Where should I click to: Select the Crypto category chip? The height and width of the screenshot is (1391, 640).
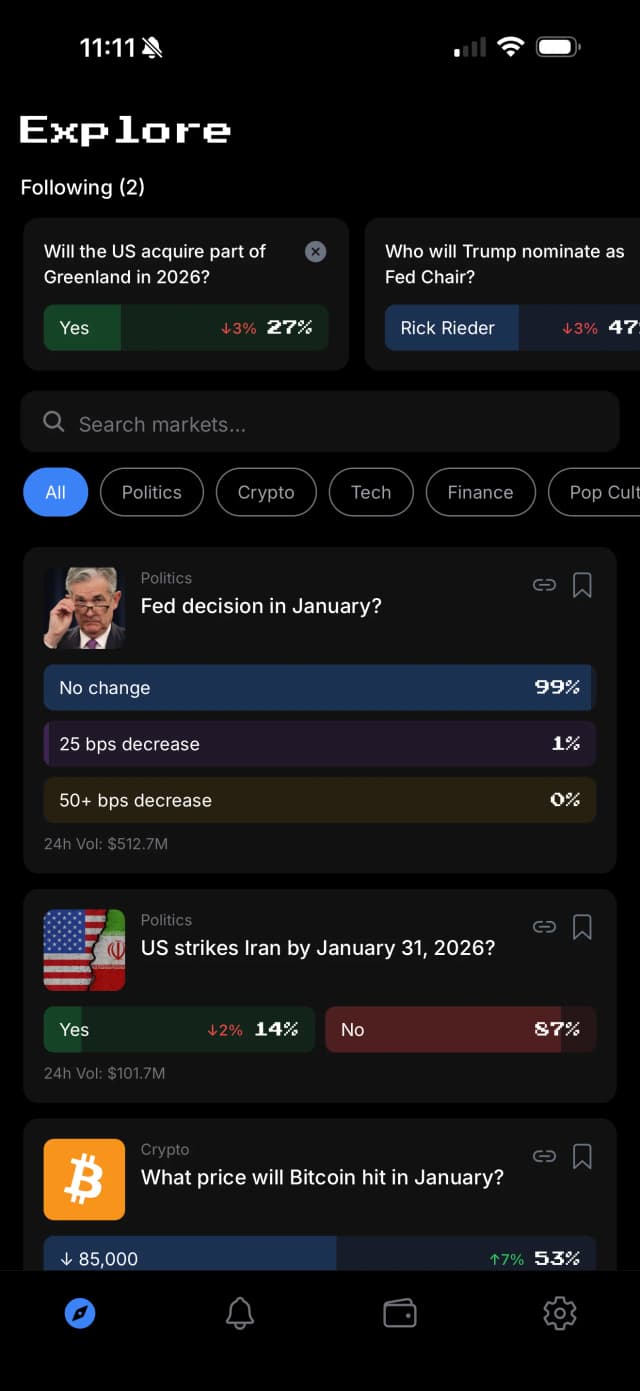pos(266,492)
